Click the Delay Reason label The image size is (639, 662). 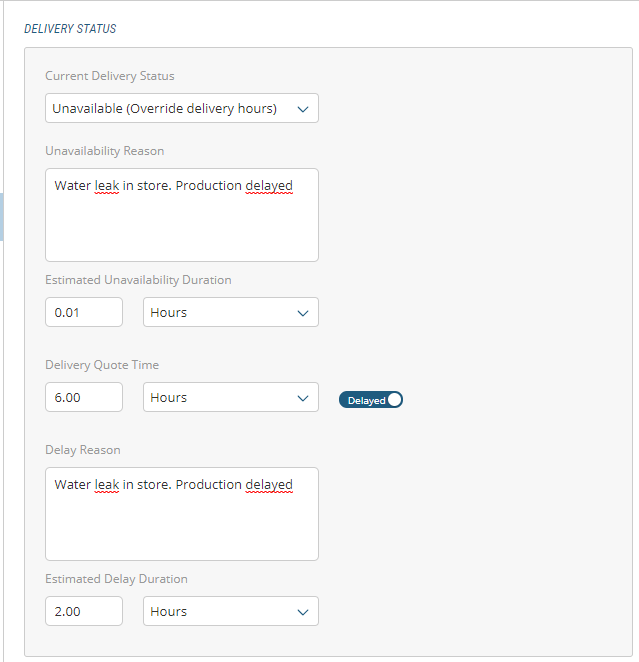83,450
